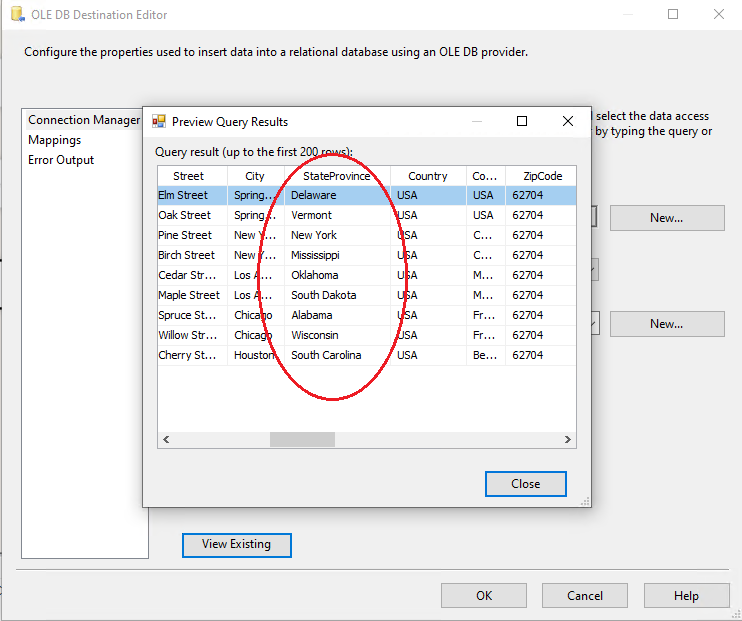The height and width of the screenshot is (621, 742).
Task: Select the row containing South Carolina
Action: point(326,355)
